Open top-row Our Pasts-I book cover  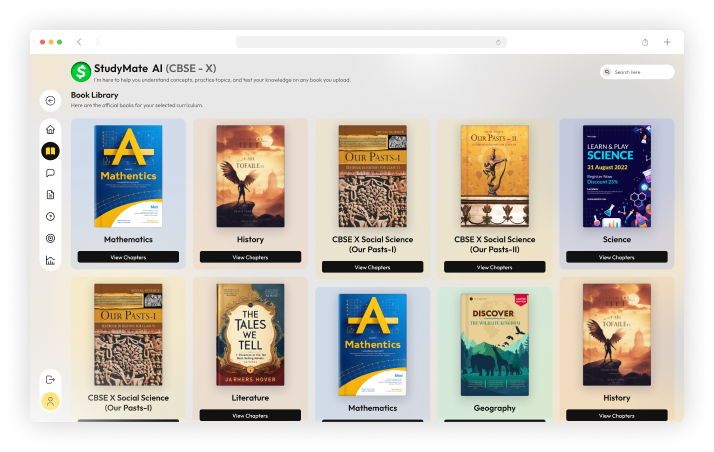point(372,176)
